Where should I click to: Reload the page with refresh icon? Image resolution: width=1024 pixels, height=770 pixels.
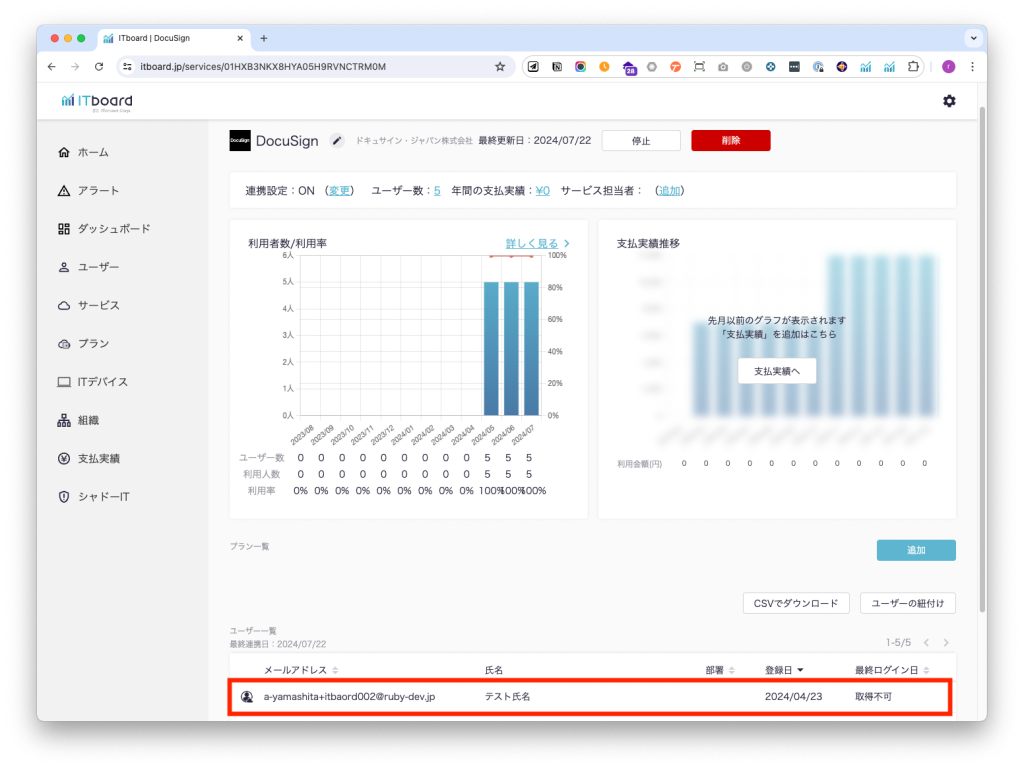pos(99,67)
